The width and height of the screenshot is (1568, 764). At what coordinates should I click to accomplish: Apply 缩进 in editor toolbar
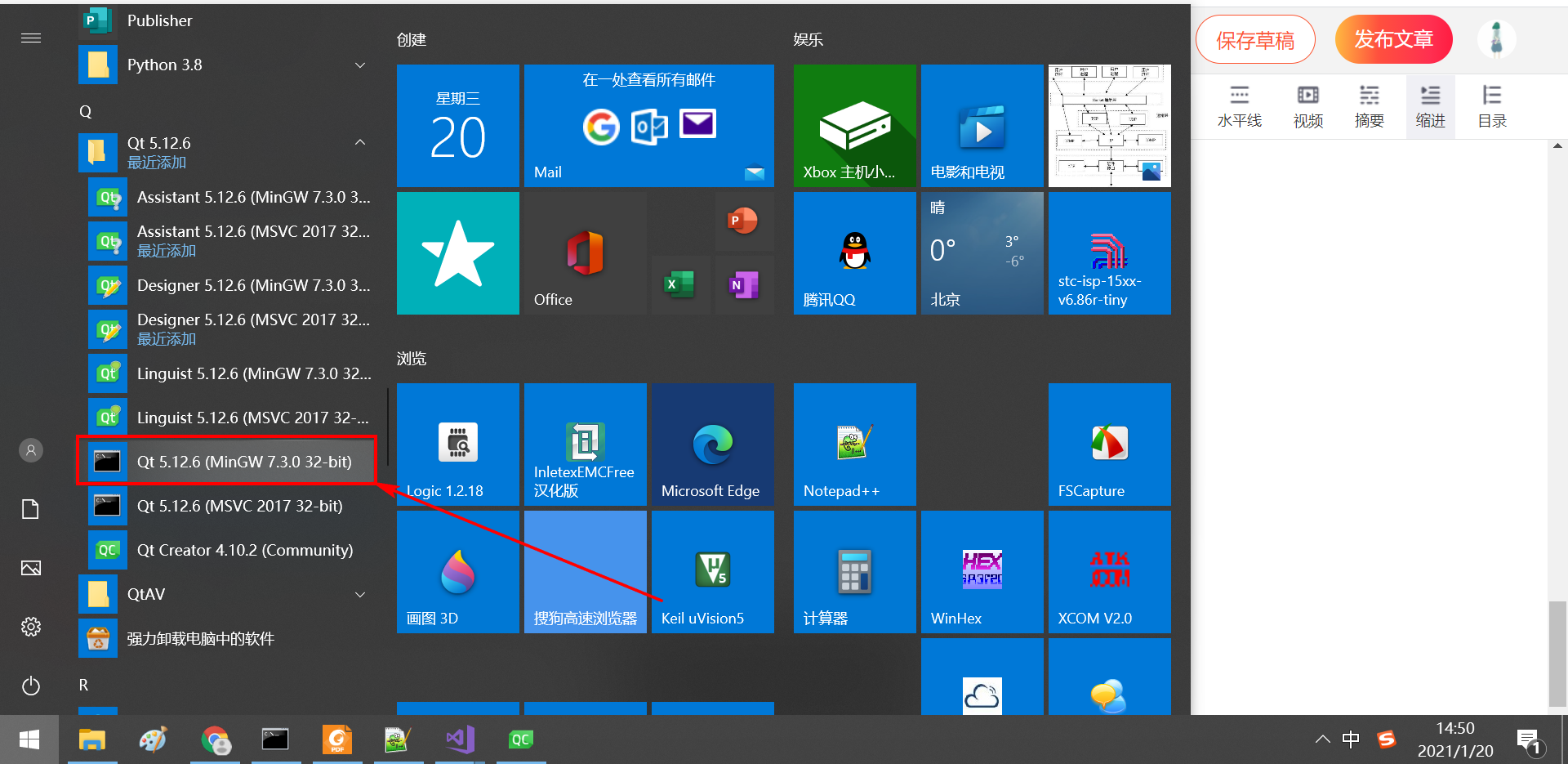point(1431,107)
